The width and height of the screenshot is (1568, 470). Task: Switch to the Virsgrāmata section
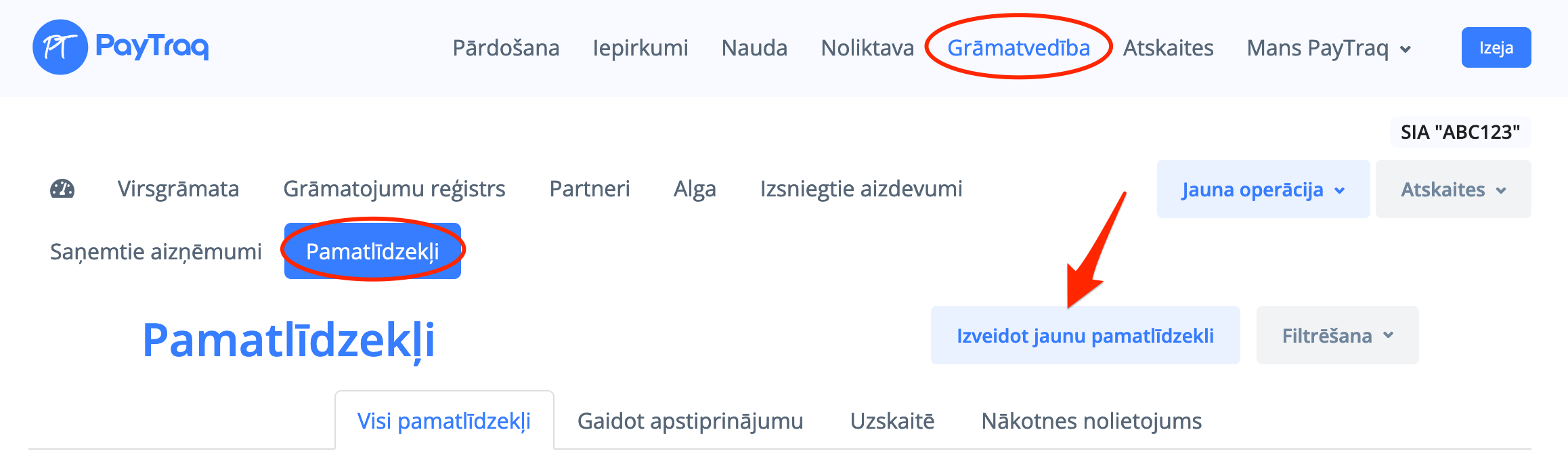pos(178,189)
